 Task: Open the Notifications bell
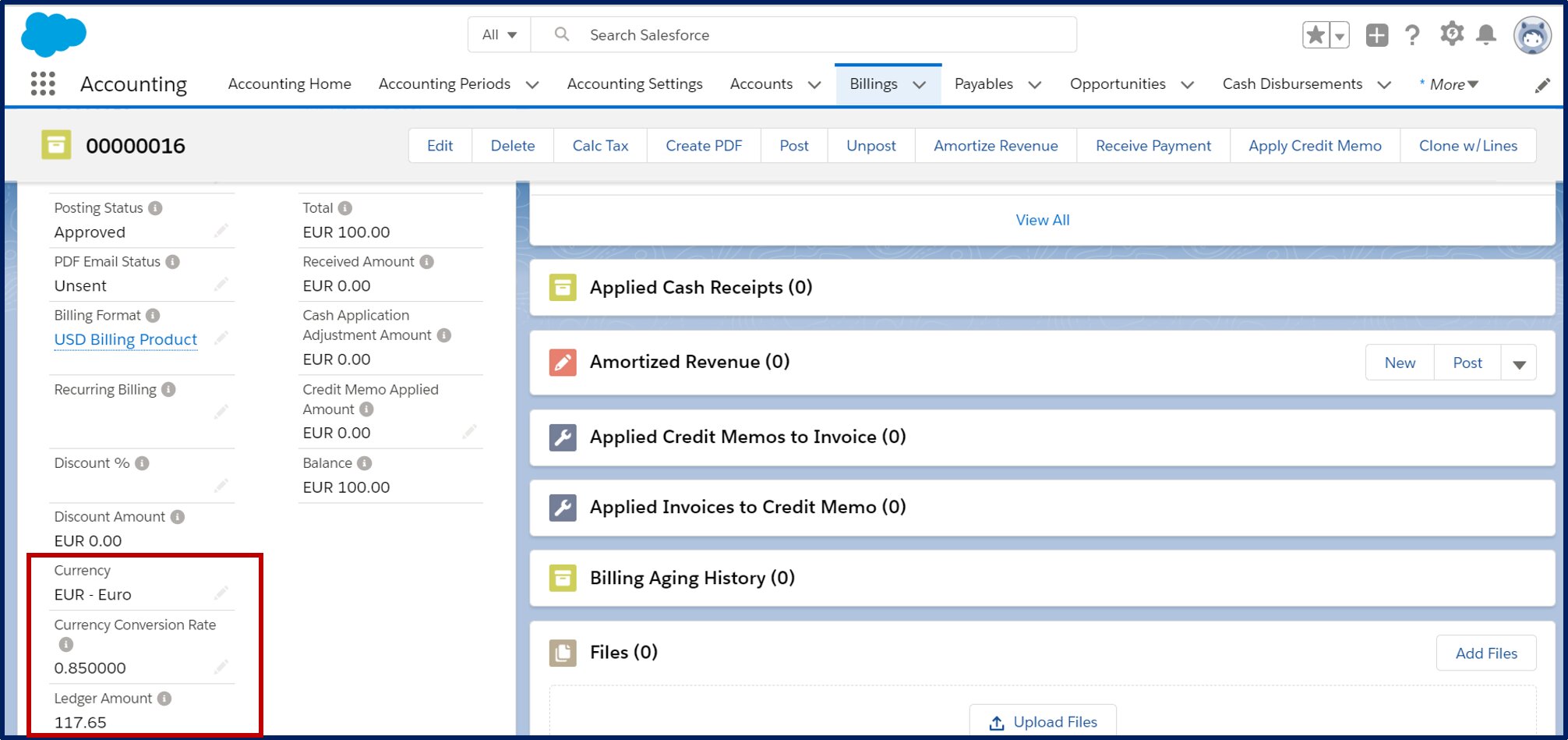tap(1486, 35)
